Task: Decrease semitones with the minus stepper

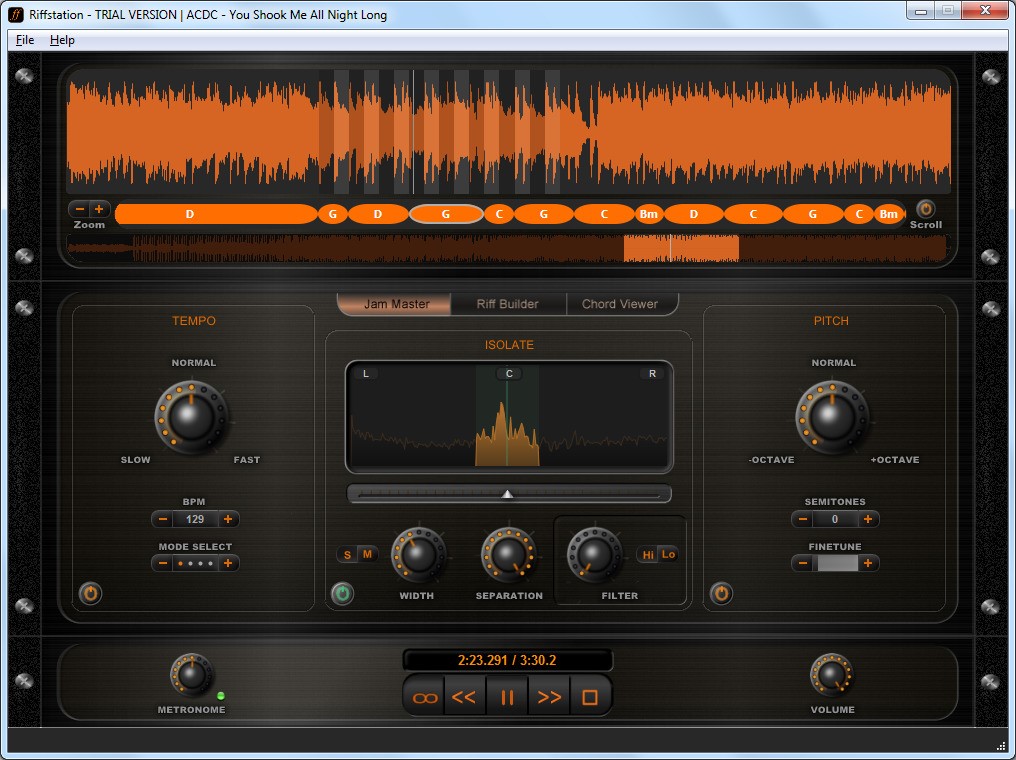Action: pos(802,519)
